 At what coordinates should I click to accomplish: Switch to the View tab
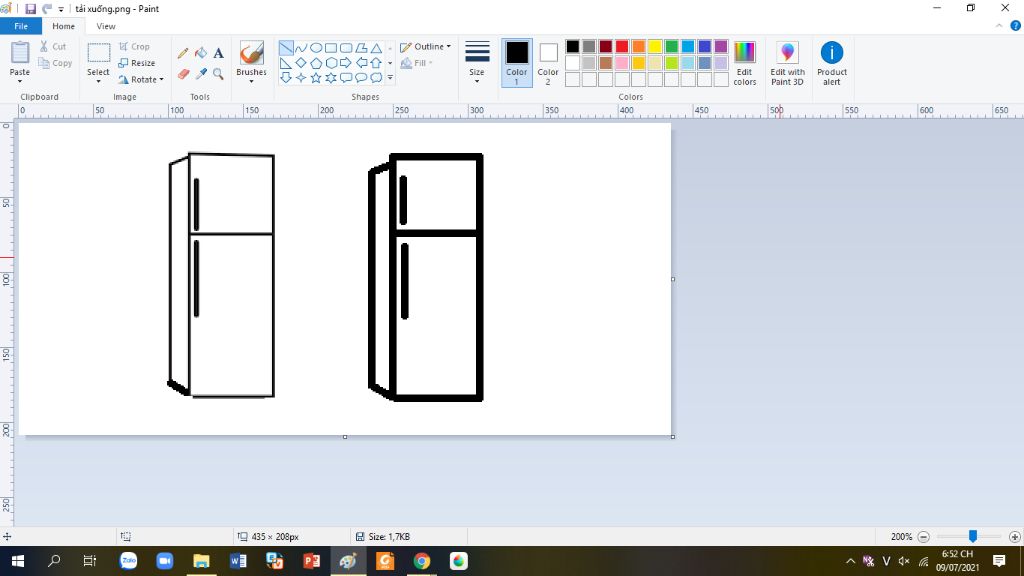coord(106,26)
